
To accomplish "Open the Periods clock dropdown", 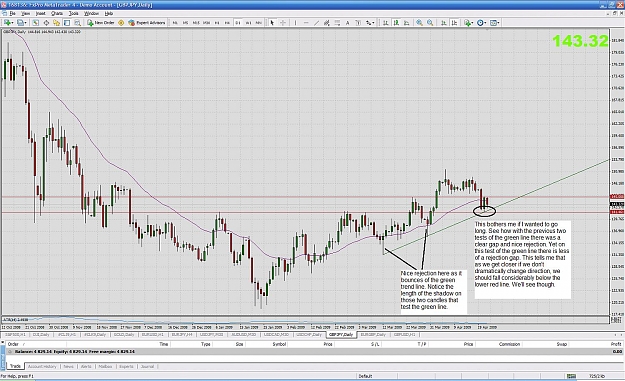I will pyautogui.click(x=482, y=23).
